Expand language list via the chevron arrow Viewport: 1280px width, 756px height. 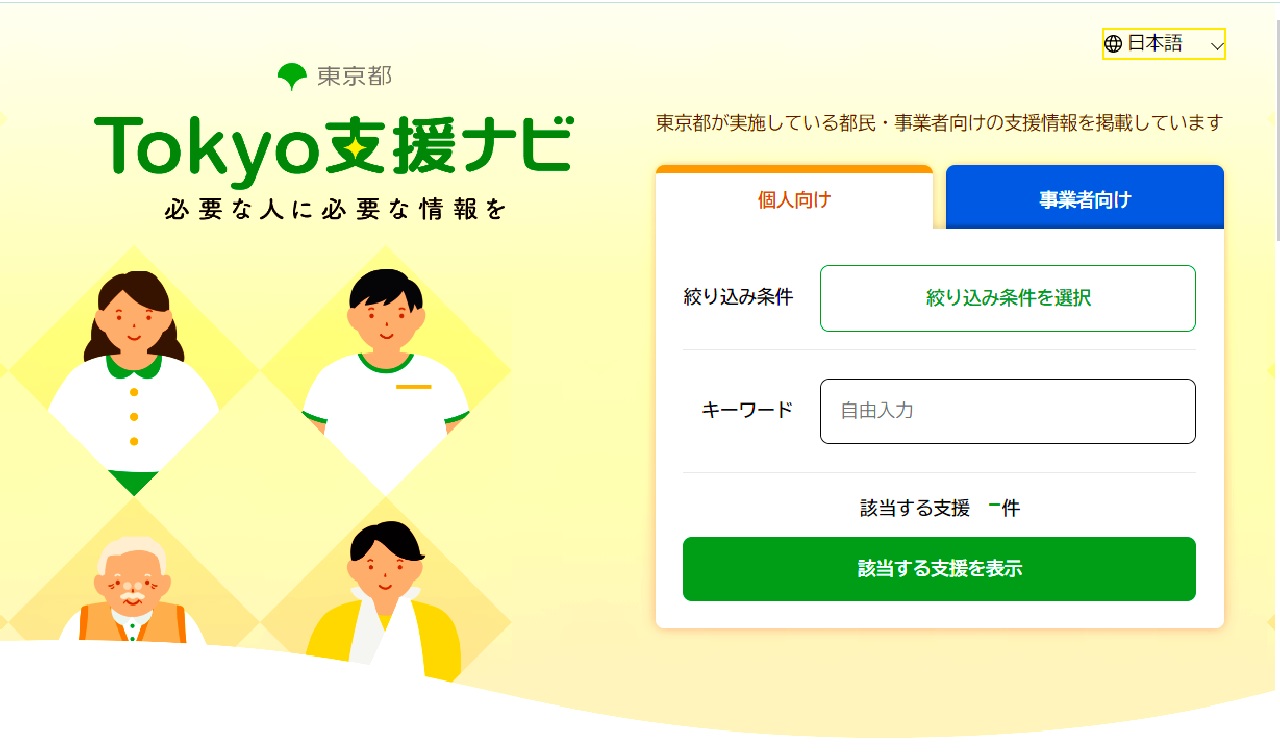(1216, 46)
